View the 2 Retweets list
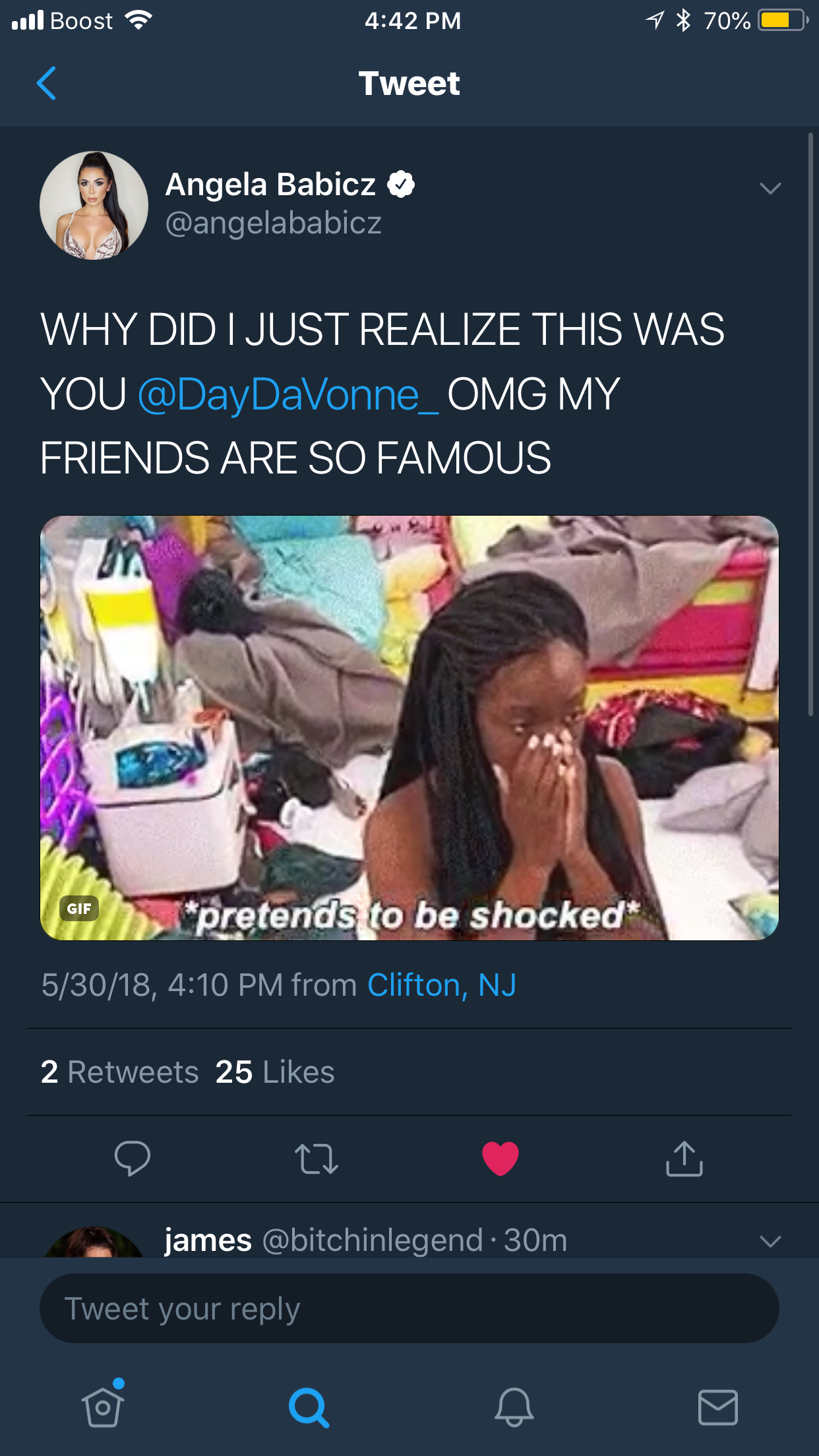The image size is (819, 1456). [119, 1072]
